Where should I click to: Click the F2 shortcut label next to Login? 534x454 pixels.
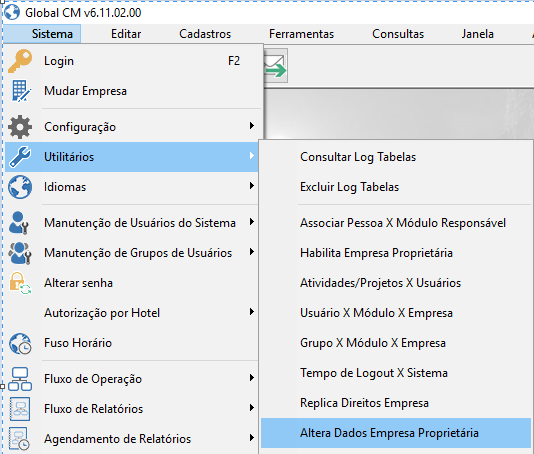(x=234, y=61)
